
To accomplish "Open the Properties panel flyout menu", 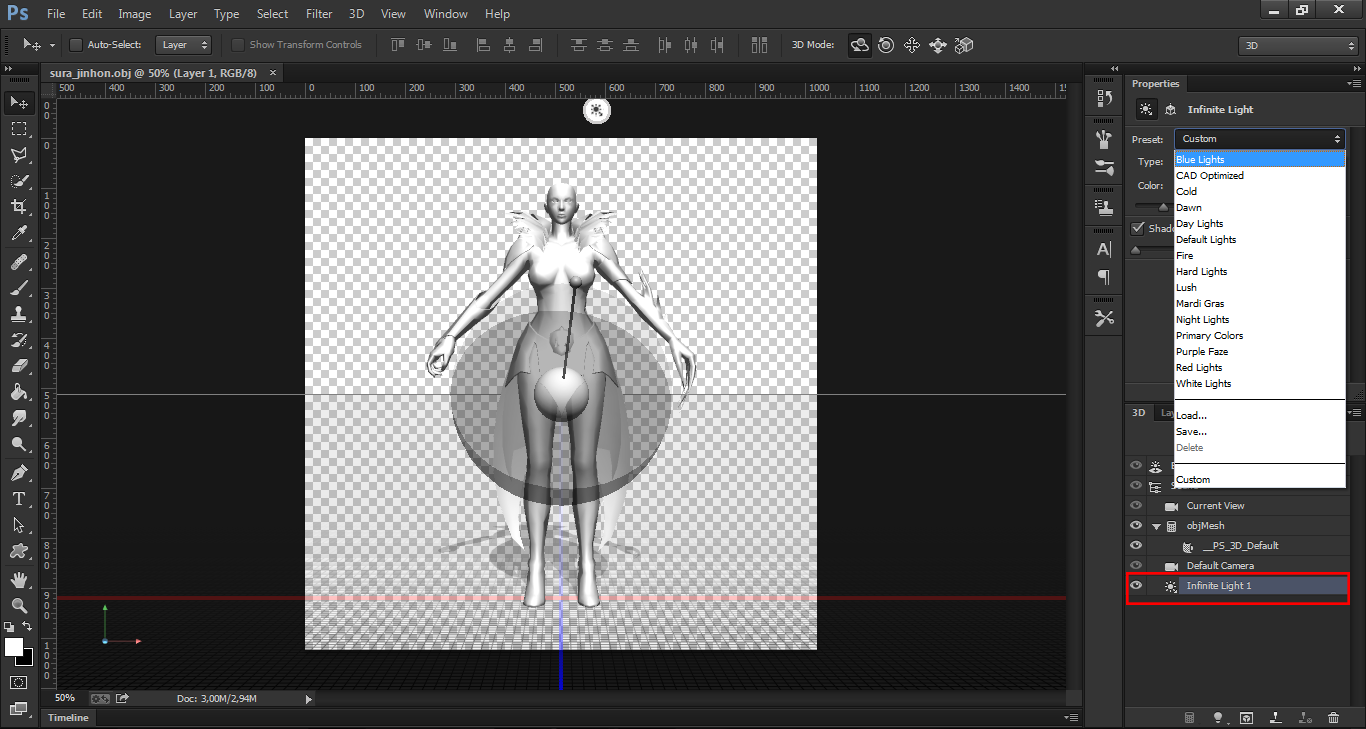I will pos(1353,84).
